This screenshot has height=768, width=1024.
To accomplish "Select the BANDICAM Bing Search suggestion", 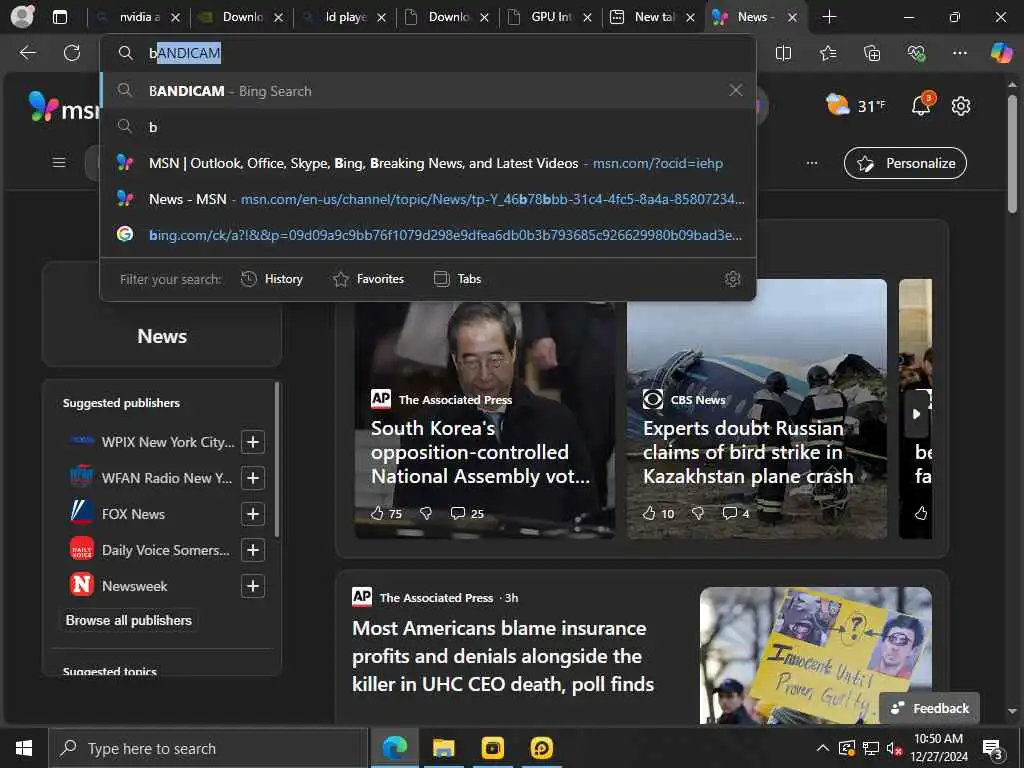I will pos(428,91).
